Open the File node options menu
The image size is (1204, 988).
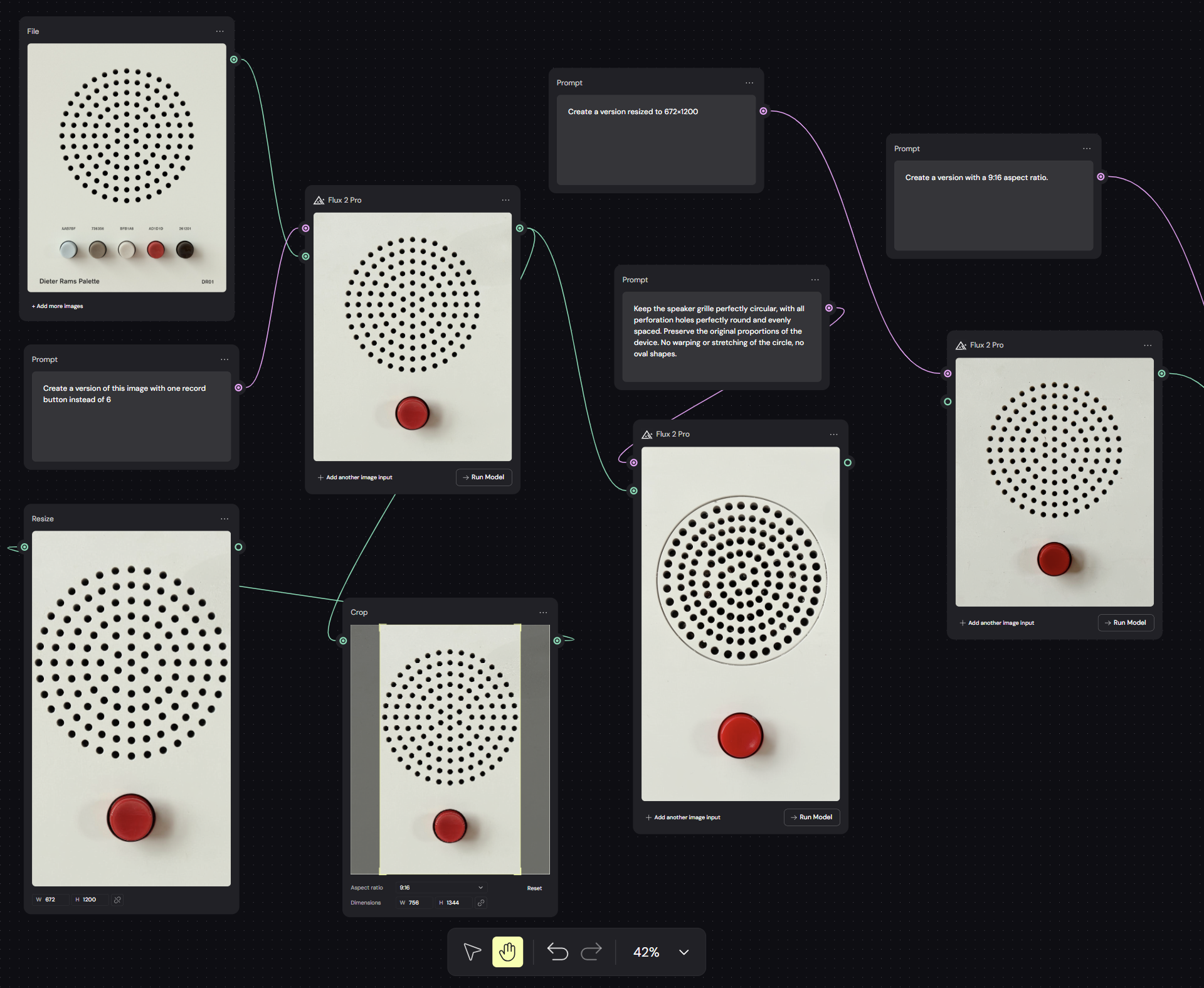[219, 31]
